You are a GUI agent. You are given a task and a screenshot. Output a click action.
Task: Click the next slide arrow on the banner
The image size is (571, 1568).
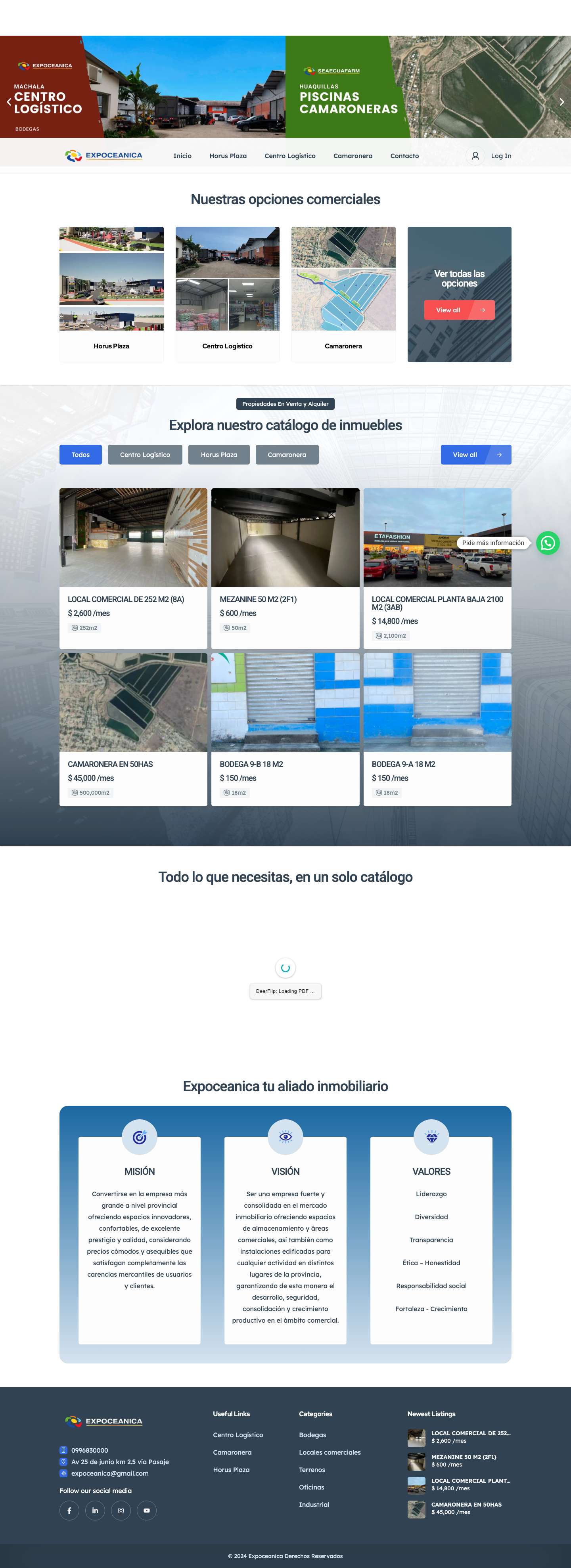pos(561,102)
